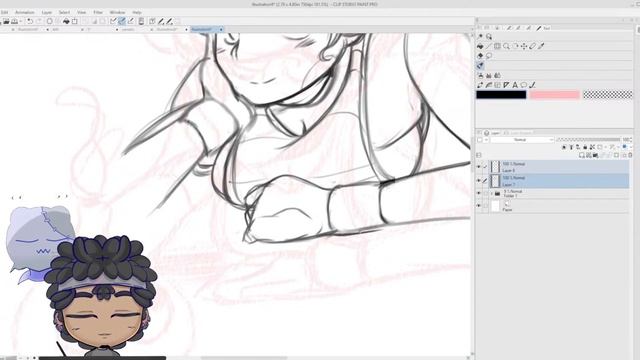
Task: Click the Open file folder icon in command bar
Action: coord(6,21)
